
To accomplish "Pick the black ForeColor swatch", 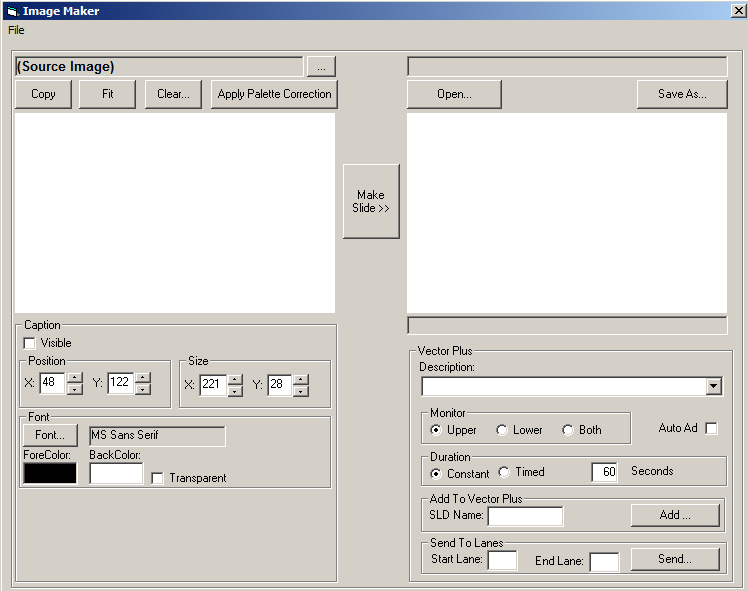I will click(50, 474).
